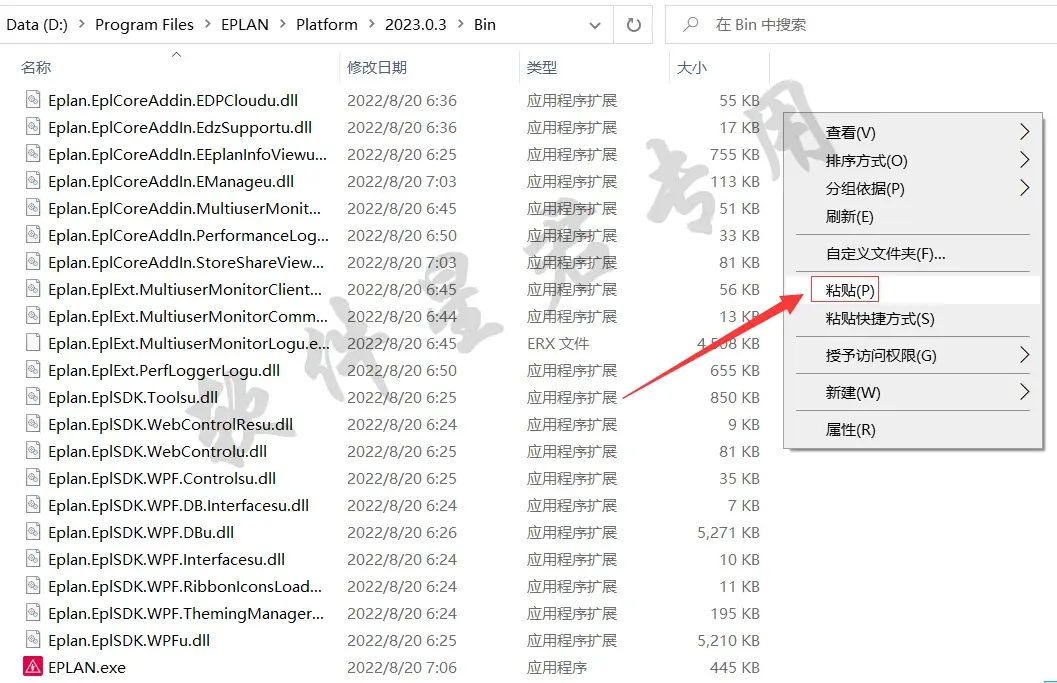1057x683 pixels.
Task: Click the file icon of Eplan.EplSDK.WPF.DB.Interfacesu.dll
Action: tap(32, 504)
